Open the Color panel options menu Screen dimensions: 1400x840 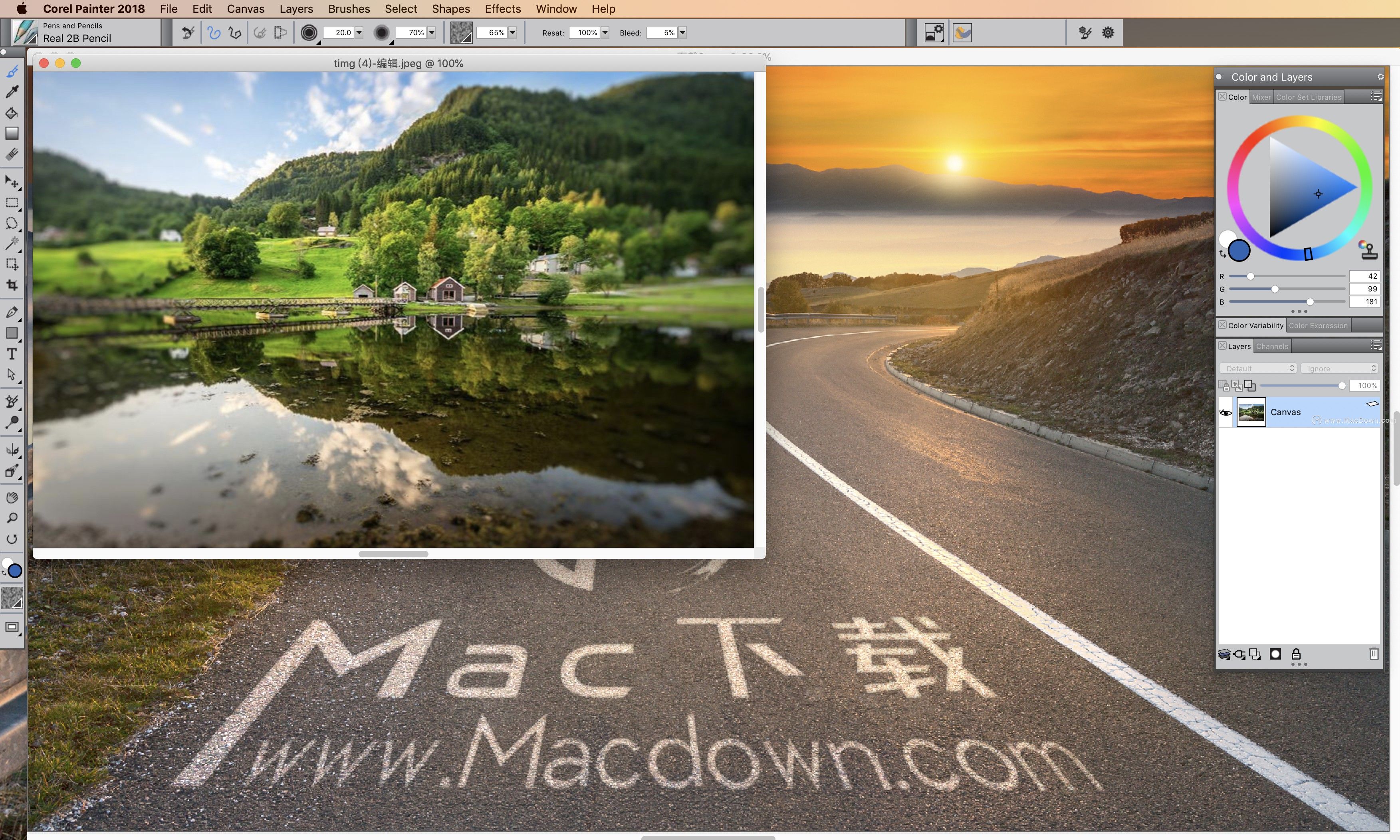click(x=1376, y=97)
